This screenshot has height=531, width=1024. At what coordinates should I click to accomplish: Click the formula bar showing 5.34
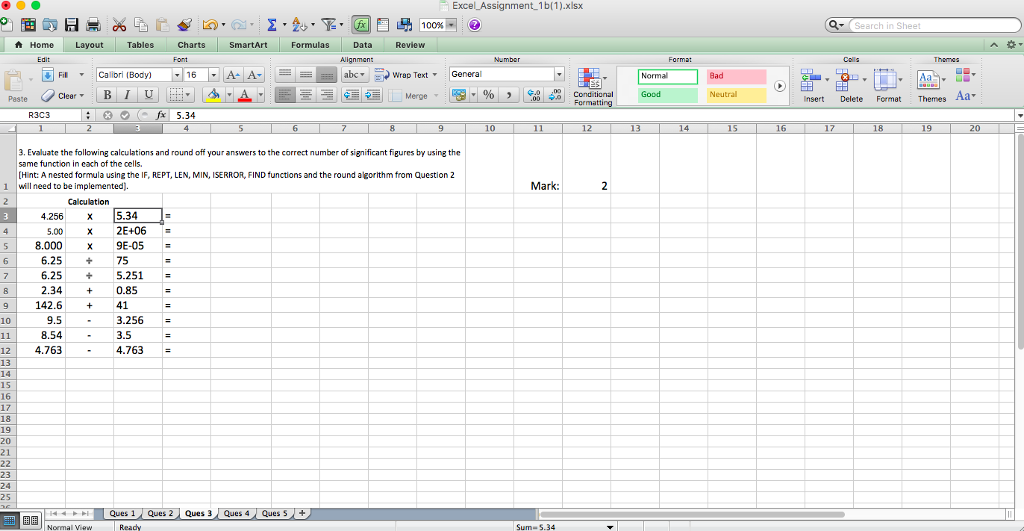(591, 115)
